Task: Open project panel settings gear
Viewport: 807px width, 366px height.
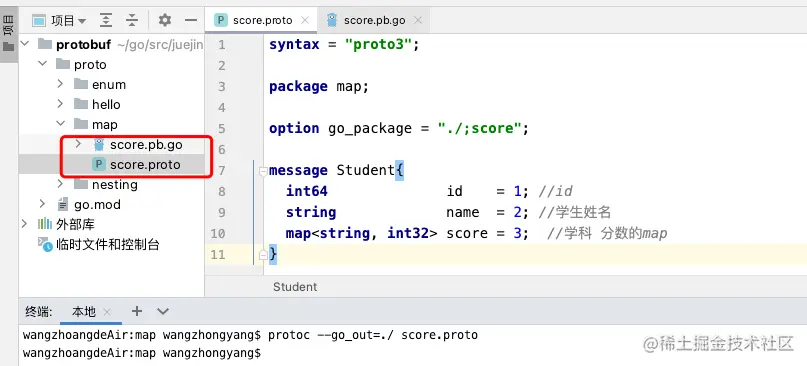Action: coord(165,21)
